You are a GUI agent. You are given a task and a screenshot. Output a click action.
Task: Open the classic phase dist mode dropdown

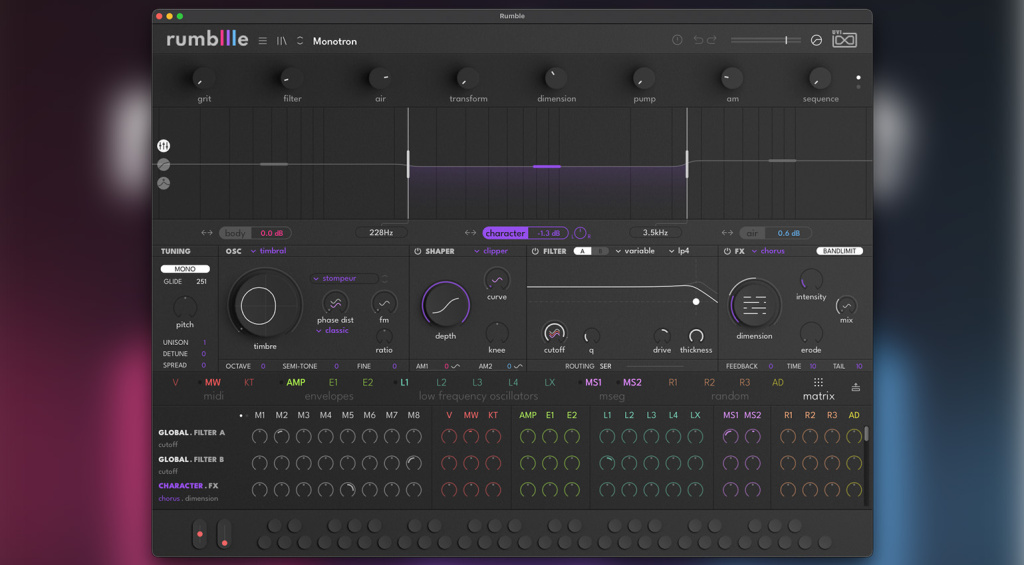[332, 331]
